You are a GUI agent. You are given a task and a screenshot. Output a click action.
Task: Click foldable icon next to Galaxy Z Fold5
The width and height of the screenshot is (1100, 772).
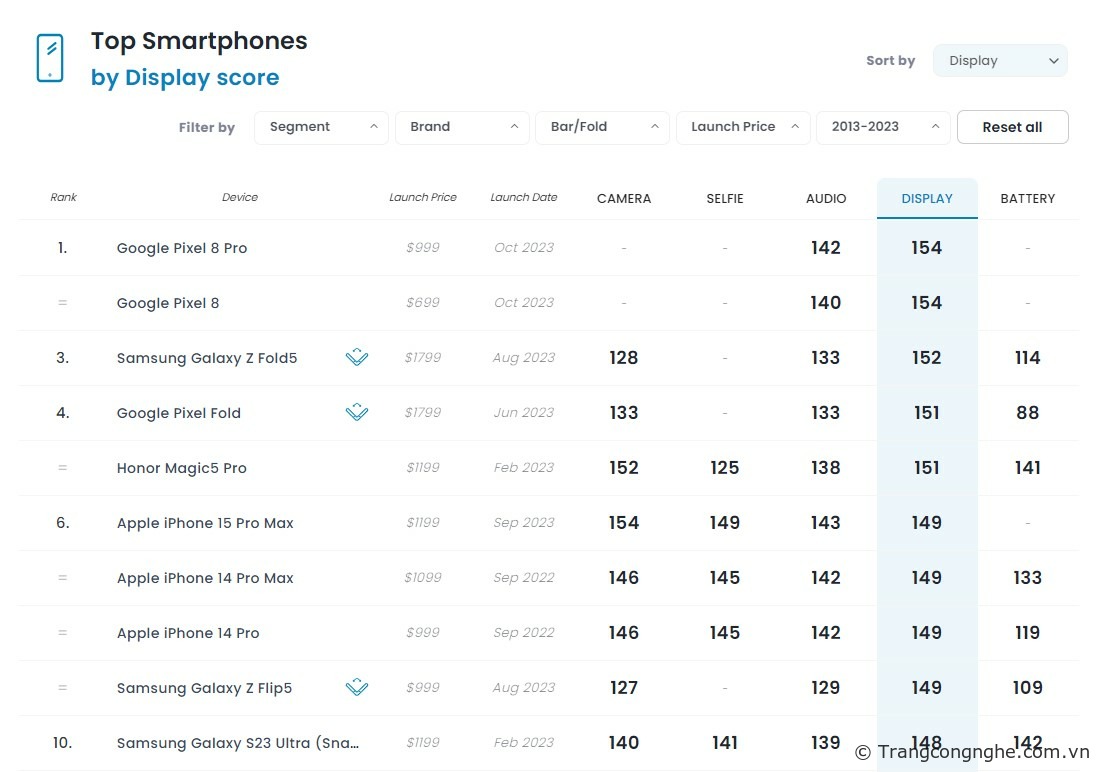pyautogui.click(x=357, y=358)
